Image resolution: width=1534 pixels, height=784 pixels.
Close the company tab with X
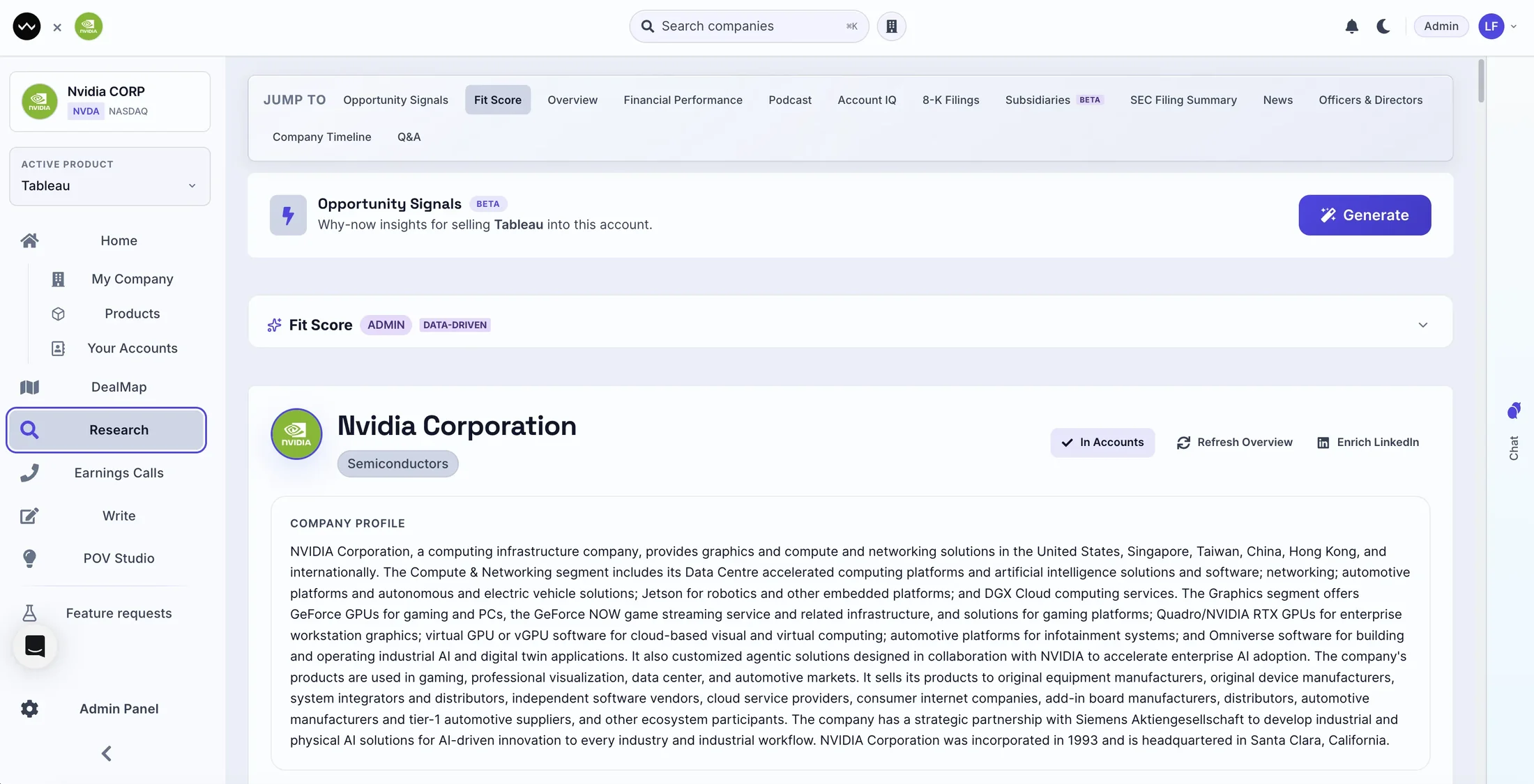click(x=57, y=27)
